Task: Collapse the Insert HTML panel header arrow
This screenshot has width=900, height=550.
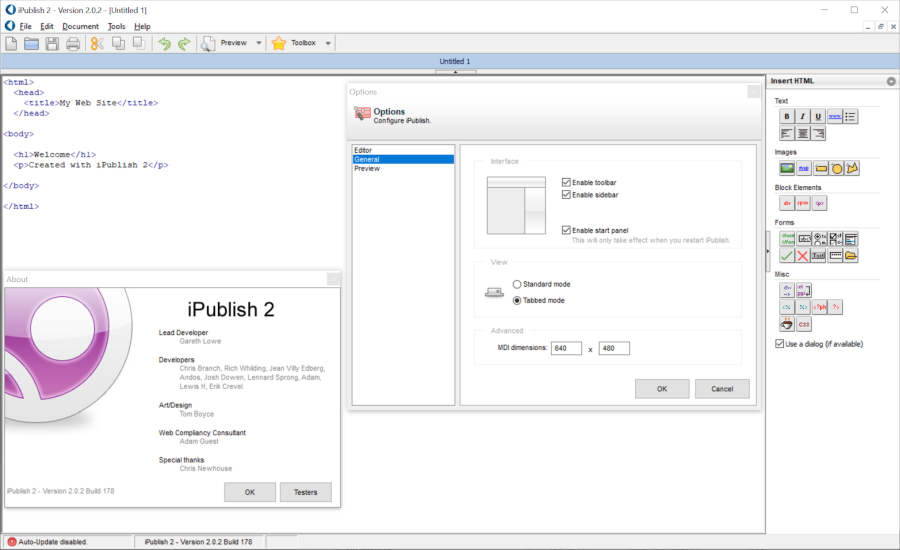Action: click(891, 82)
